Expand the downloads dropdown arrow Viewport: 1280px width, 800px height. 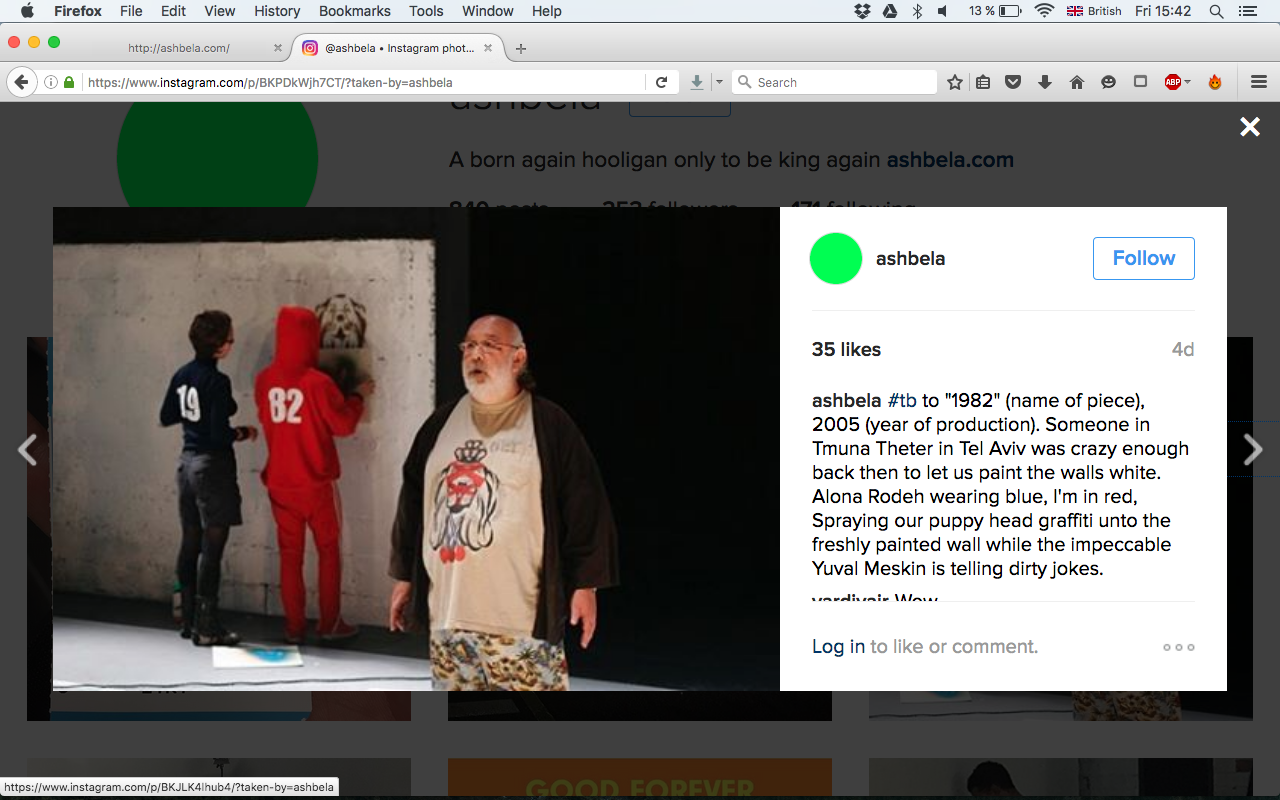pyautogui.click(x=718, y=82)
